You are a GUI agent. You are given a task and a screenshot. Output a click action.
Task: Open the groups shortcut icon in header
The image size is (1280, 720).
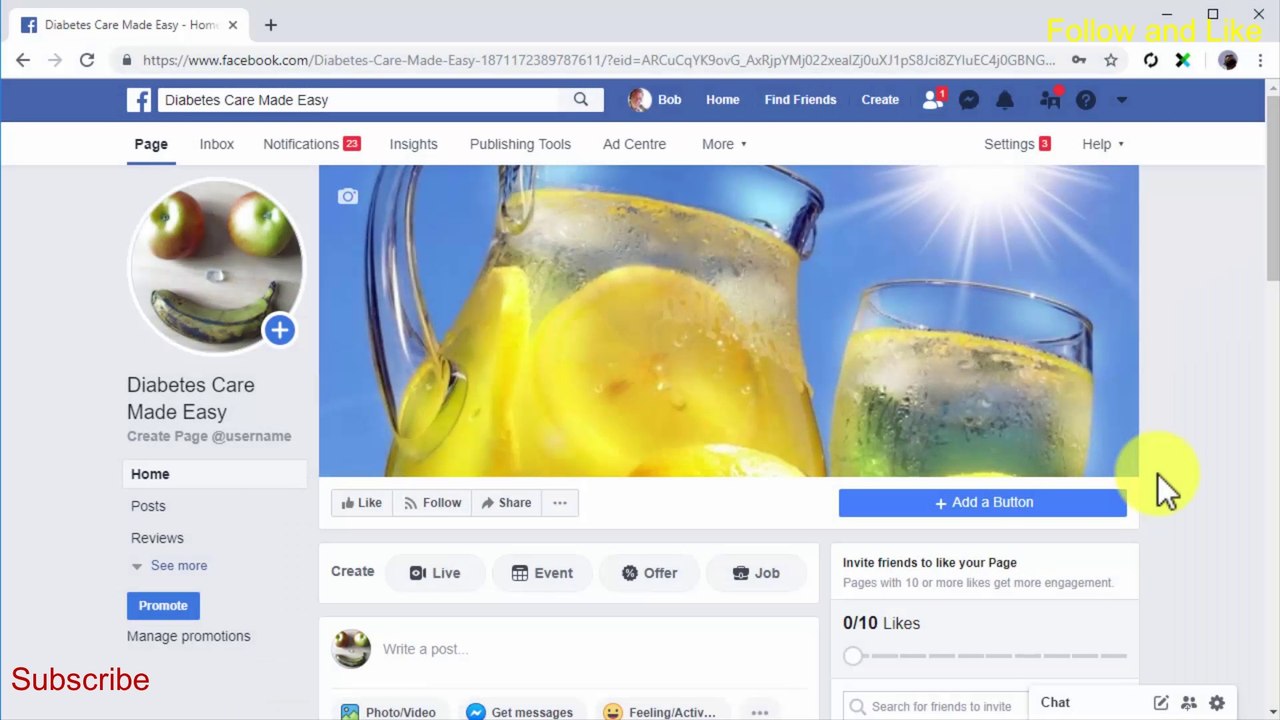coord(1049,99)
